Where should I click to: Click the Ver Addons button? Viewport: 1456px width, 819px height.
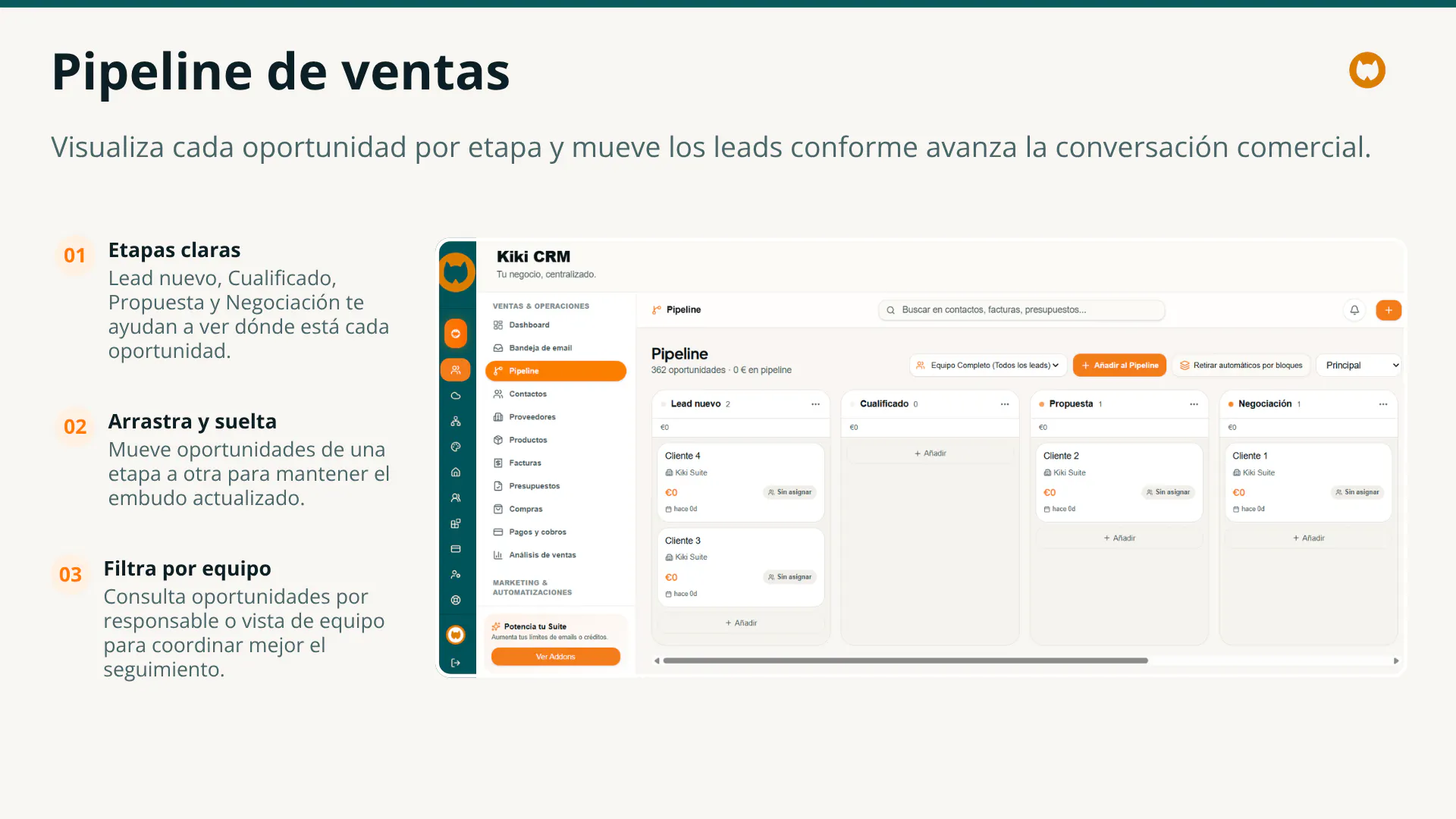[x=556, y=657]
